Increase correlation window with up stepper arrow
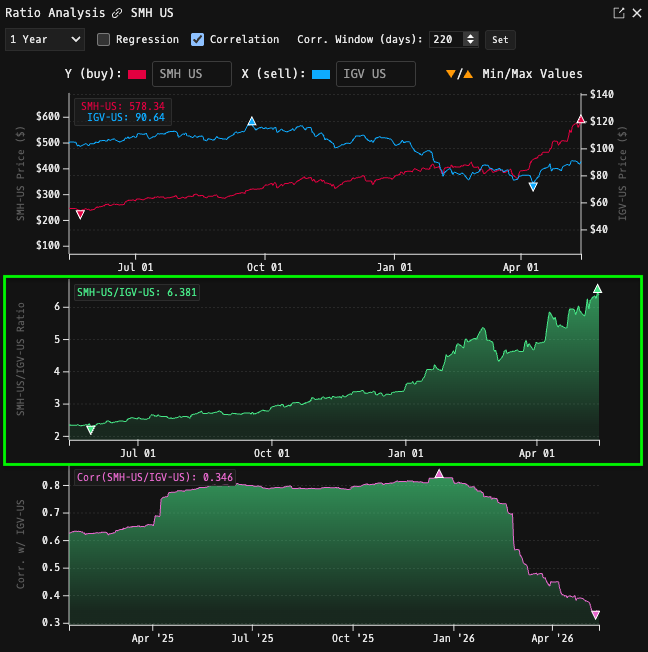648x652 pixels. click(470, 36)
